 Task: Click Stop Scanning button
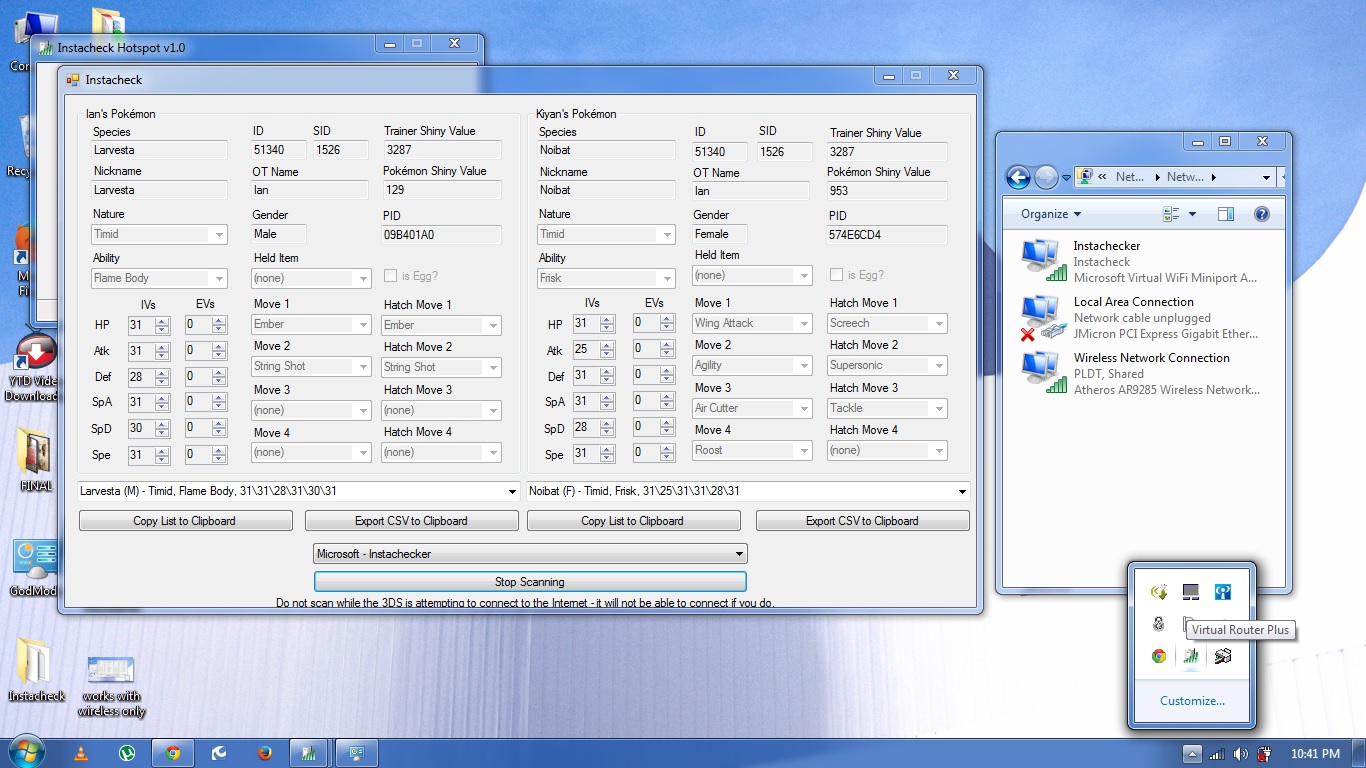pyautogui.click(x=530, y=582)
